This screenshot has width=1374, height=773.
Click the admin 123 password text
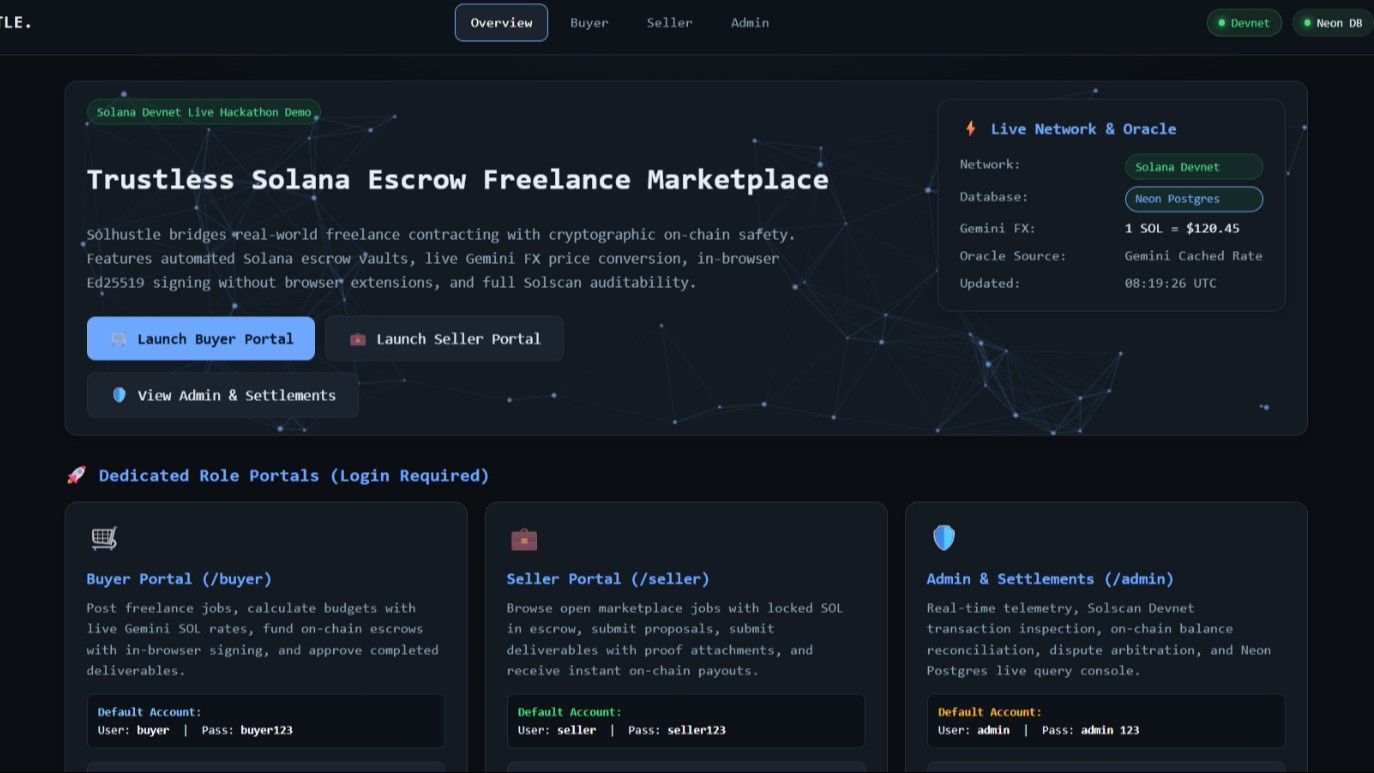coord(1110,730)
